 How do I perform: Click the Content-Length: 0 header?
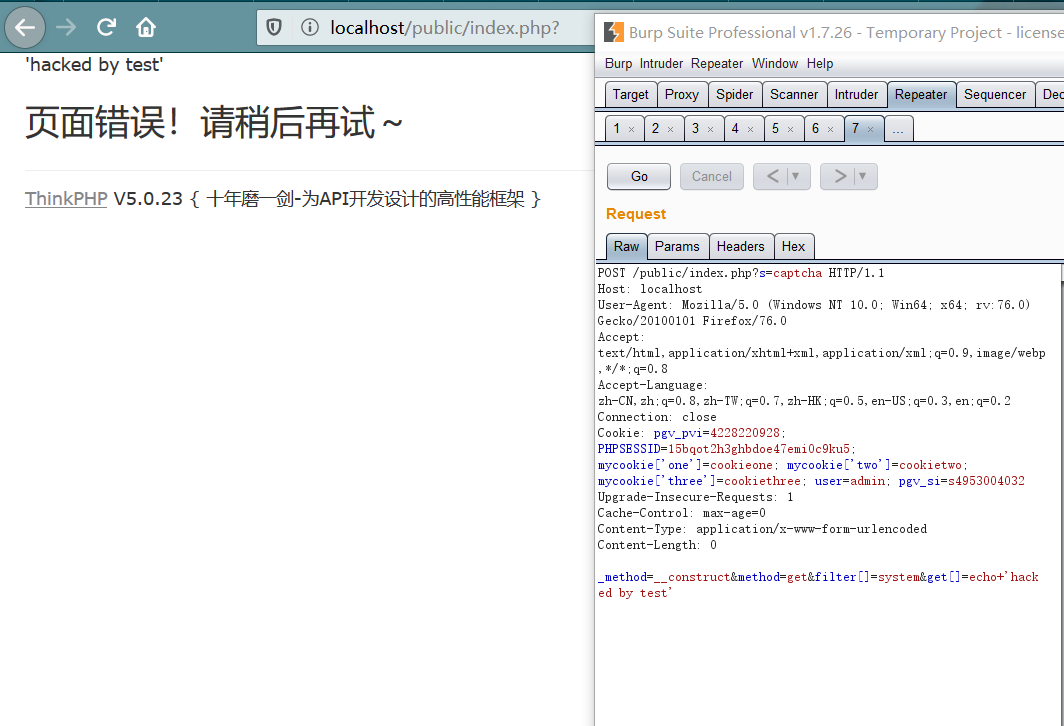tap(657, 545)
